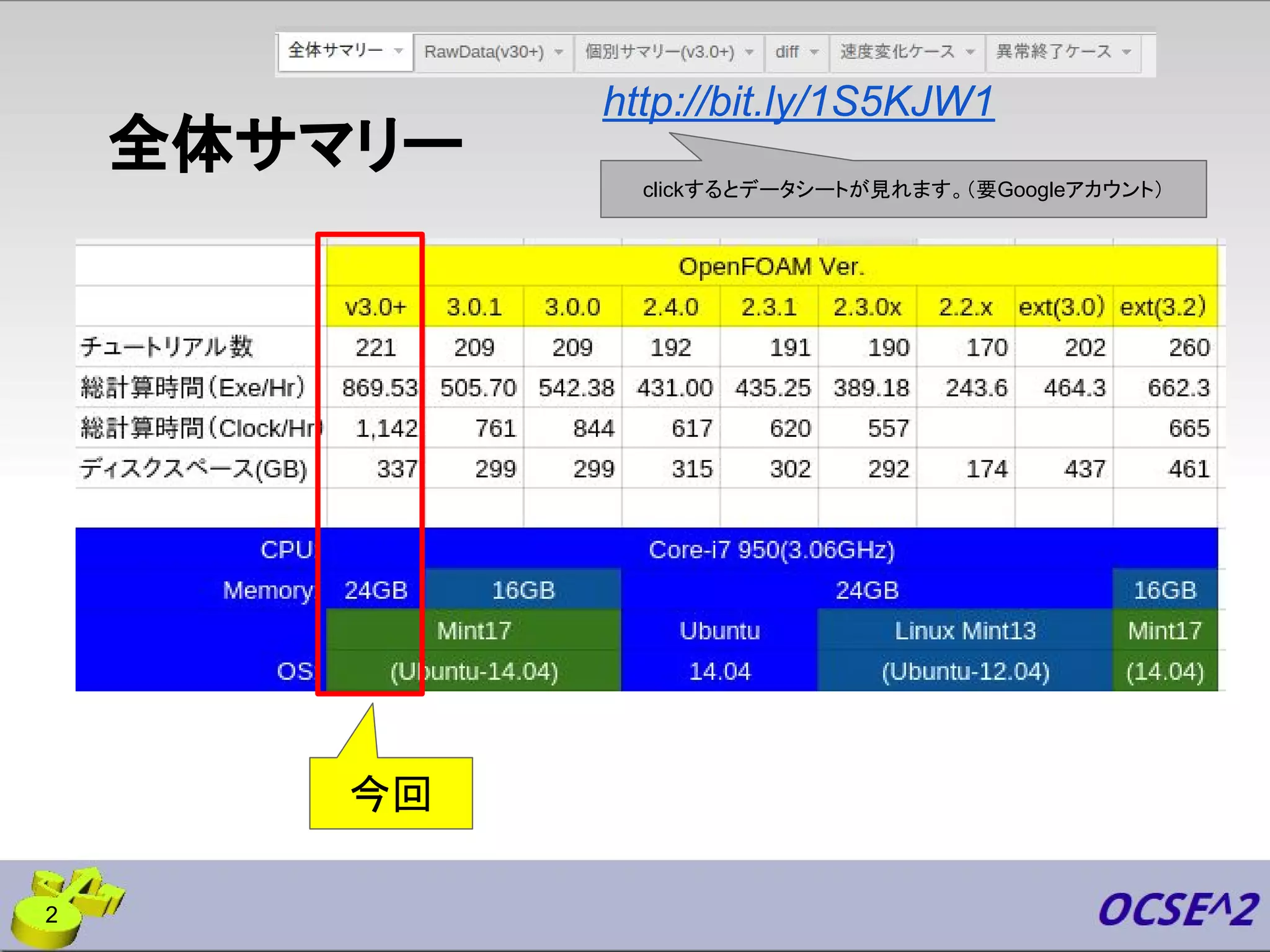Expand the RawData(v30+) tab dropdown arrow
Screen dimensions: 1270x952
pos(559,52)
